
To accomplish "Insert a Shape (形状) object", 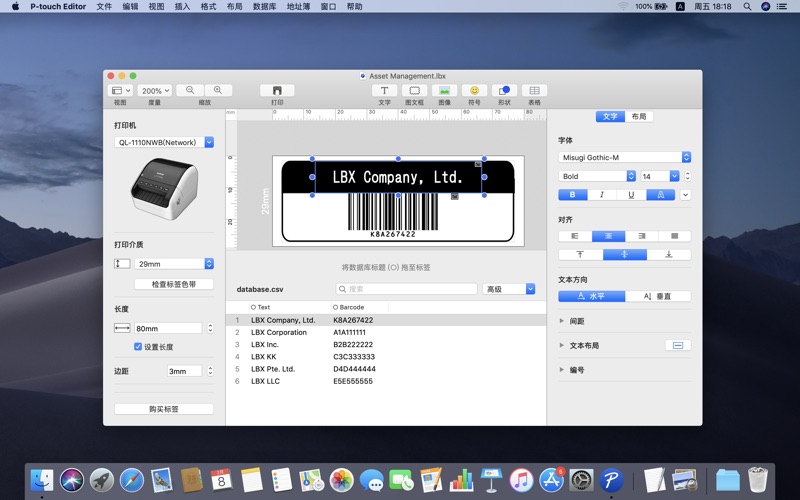I will 504,90.
